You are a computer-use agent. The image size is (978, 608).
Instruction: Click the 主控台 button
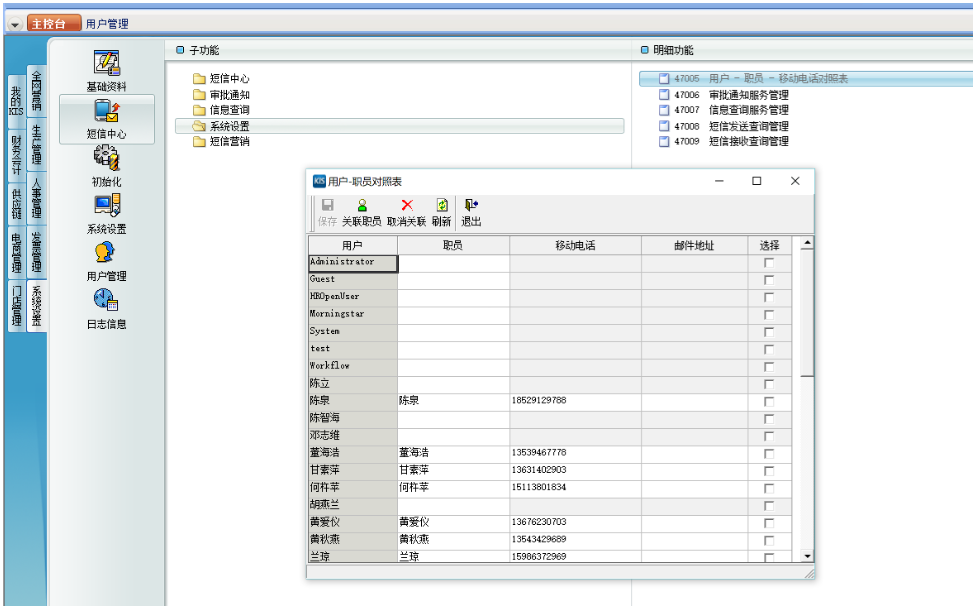pos(53,23)
